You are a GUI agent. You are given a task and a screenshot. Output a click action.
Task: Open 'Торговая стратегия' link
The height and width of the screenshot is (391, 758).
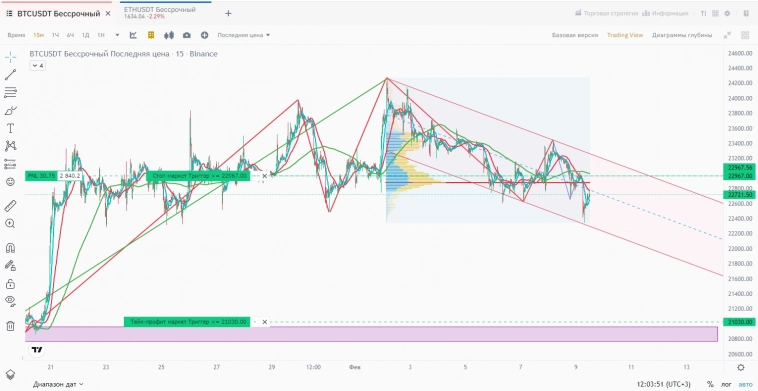(x=607, y=14)
